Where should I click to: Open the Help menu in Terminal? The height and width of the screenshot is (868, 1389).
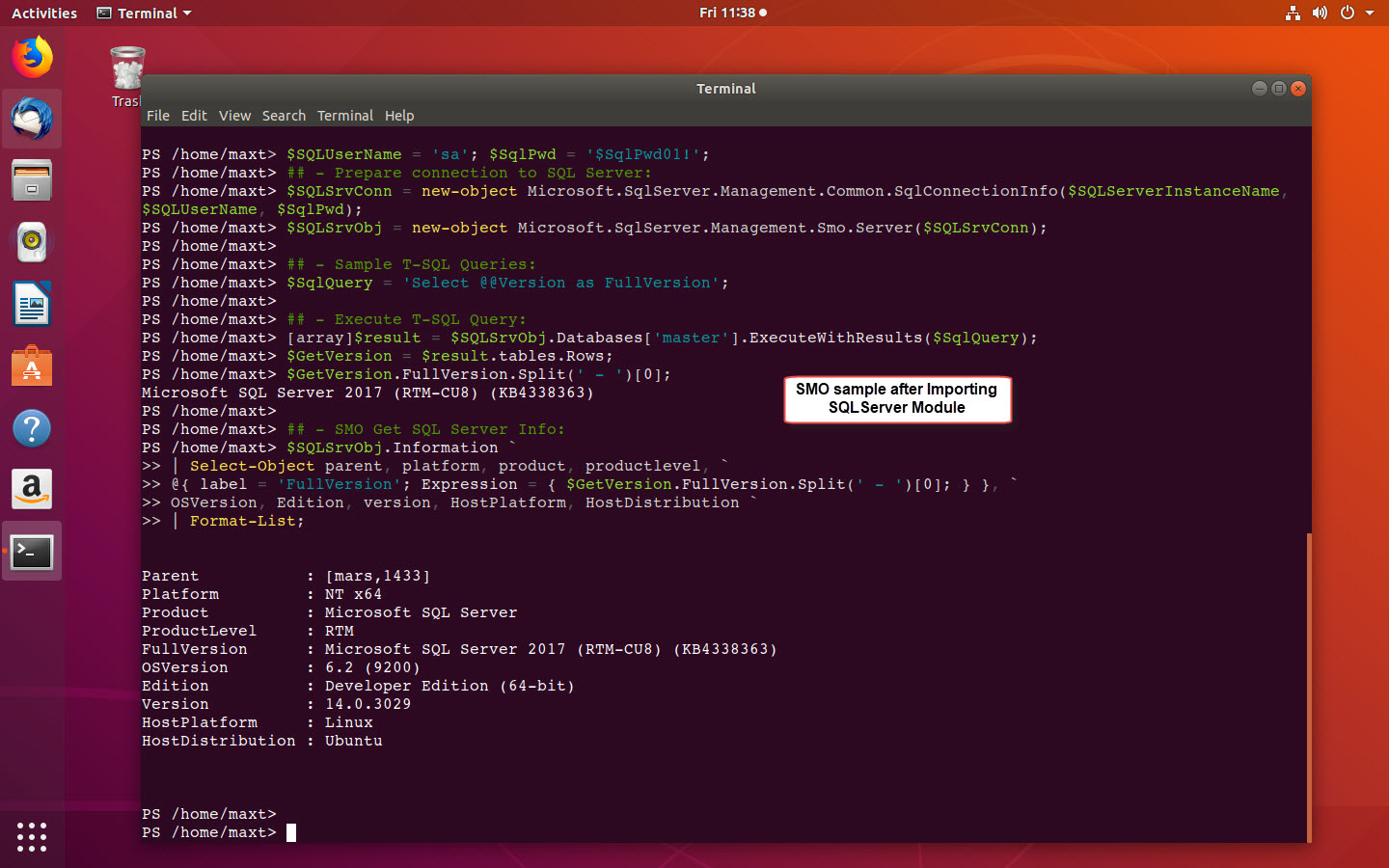[x=399, y=116]
